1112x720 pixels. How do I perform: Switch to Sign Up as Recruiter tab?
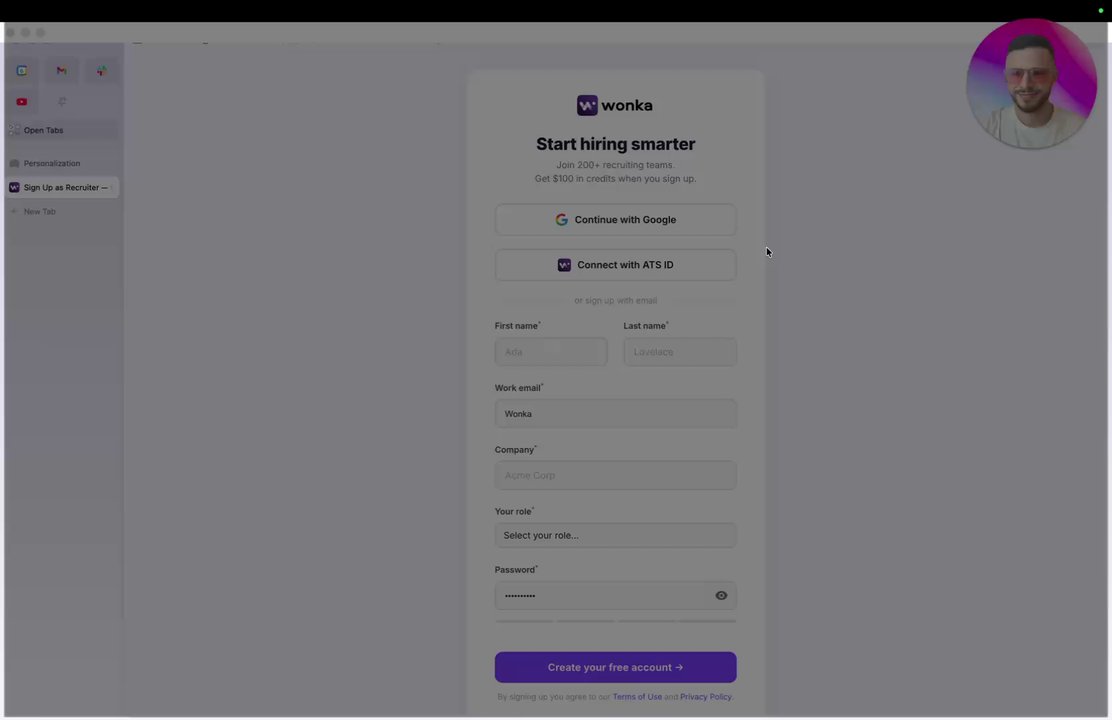click(62, 187)
